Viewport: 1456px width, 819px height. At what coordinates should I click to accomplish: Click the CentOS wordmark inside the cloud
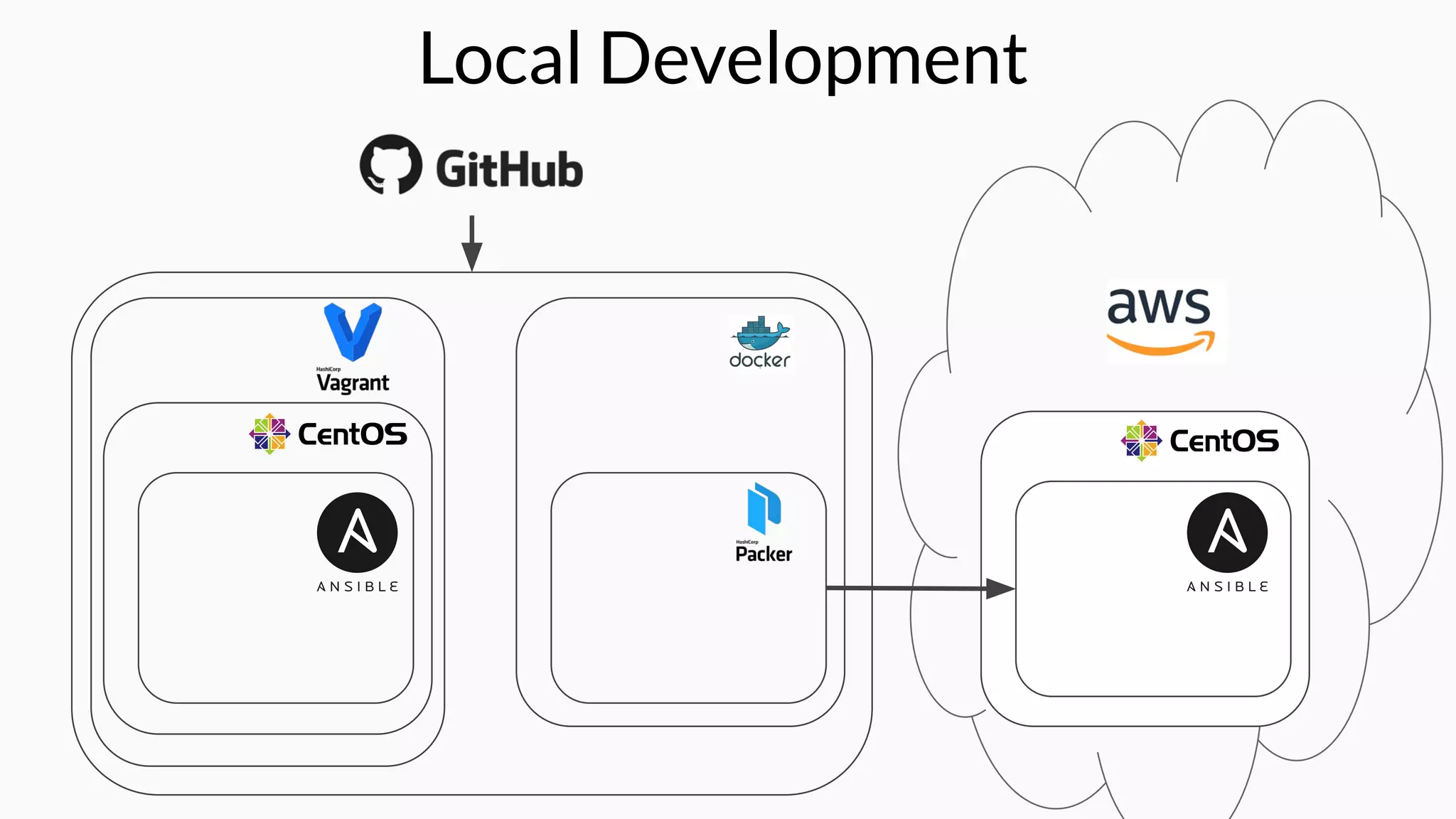click(x=1224, y=441)
